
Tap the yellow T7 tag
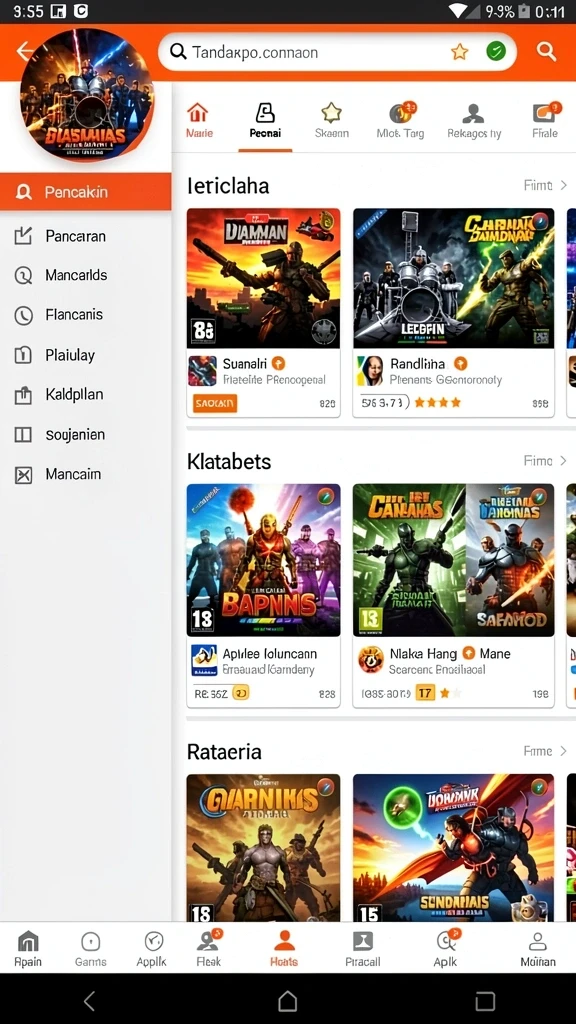click(425, 694)
